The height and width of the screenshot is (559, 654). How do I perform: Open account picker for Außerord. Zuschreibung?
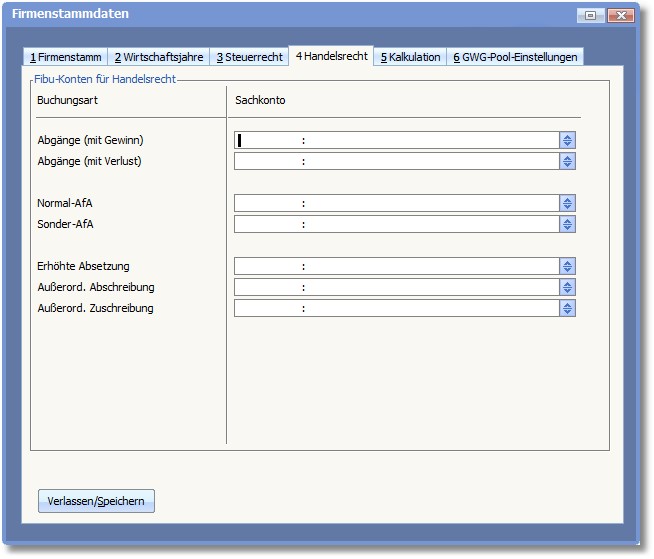tap(568, 309)
